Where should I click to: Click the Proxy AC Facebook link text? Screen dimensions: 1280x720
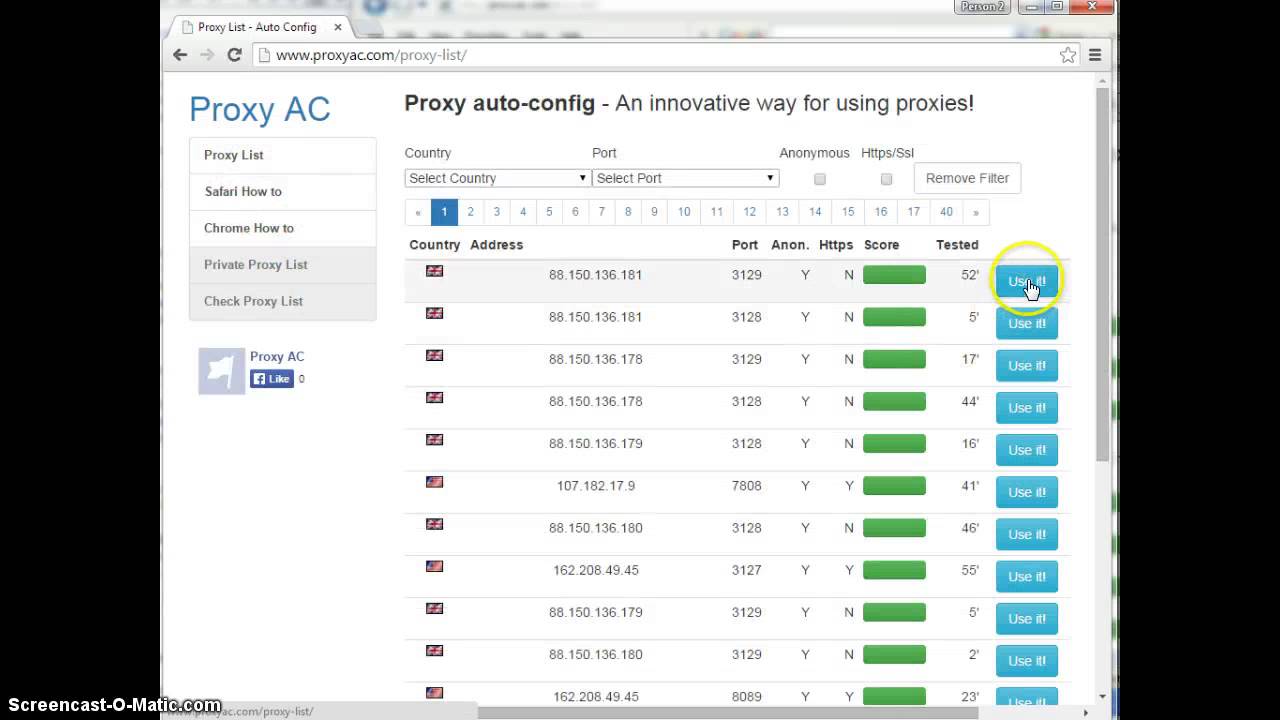pyautogui.click(x=277, y=356)
